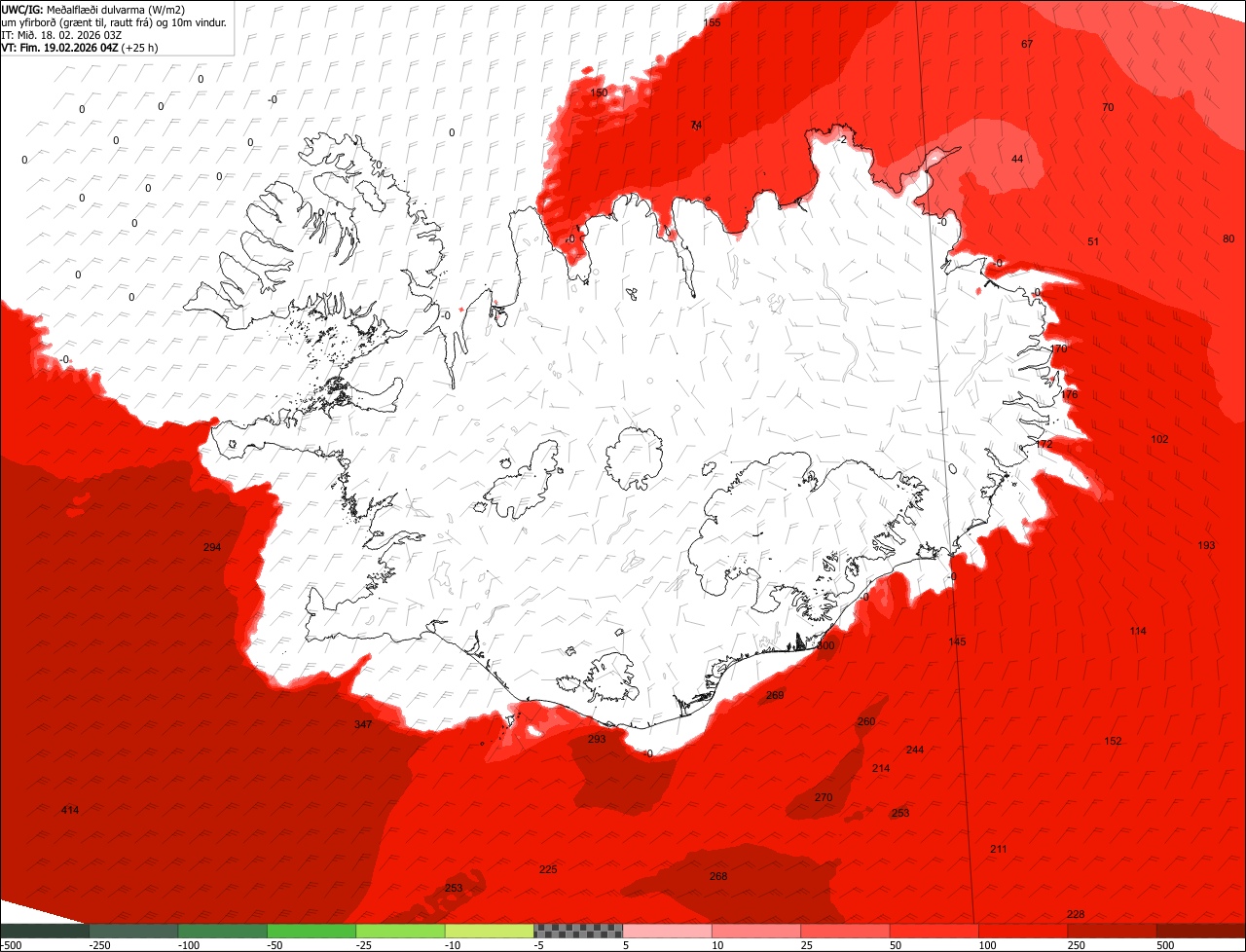Click the dark red swatch between 250 and 500
The width and height of the screenshot is (1246, 952).
(1113, 931)
